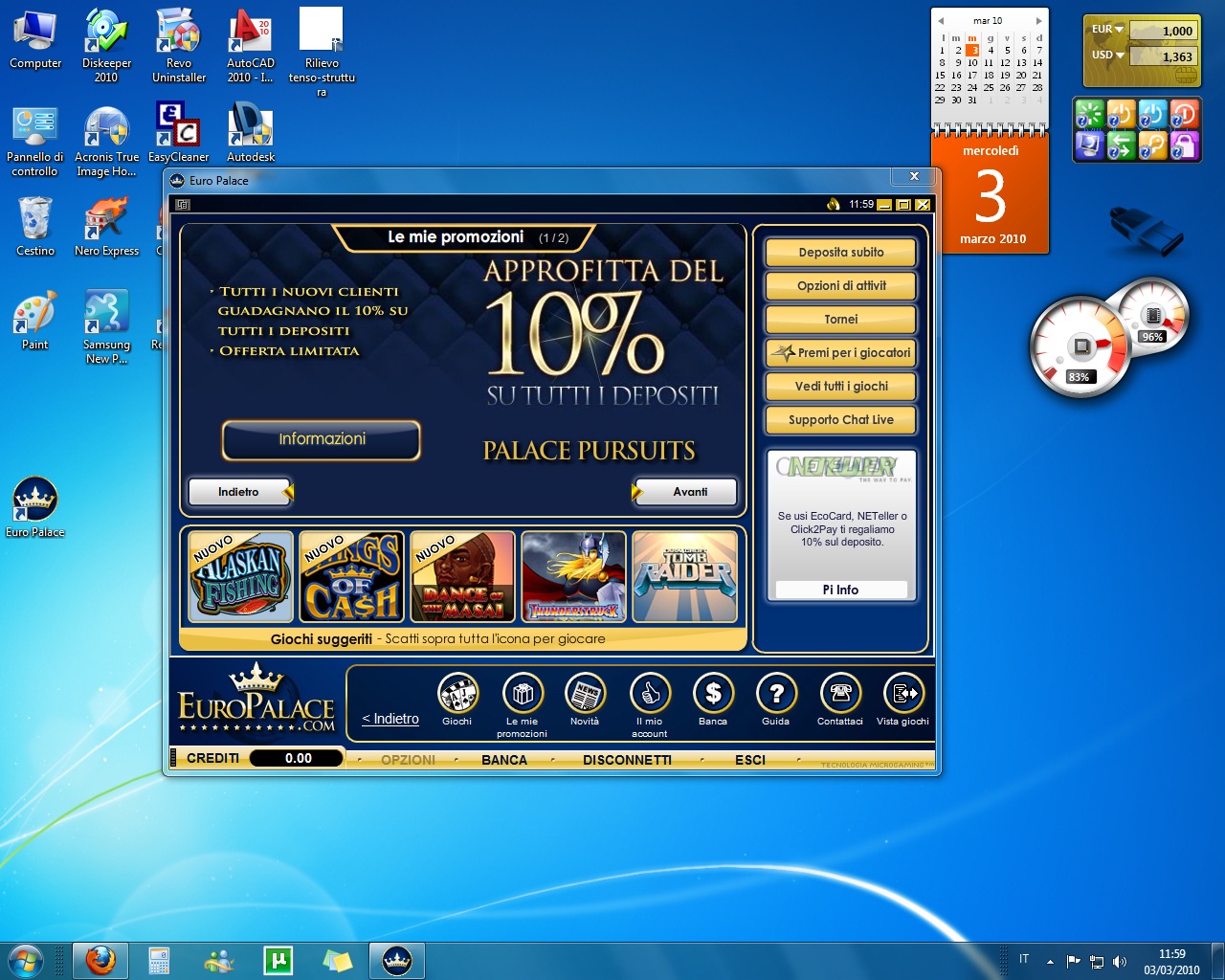This screenshot has height=980, width=1225.
Task: Click the green switch-user arrows gadget icon
Action: [1122, 145]
